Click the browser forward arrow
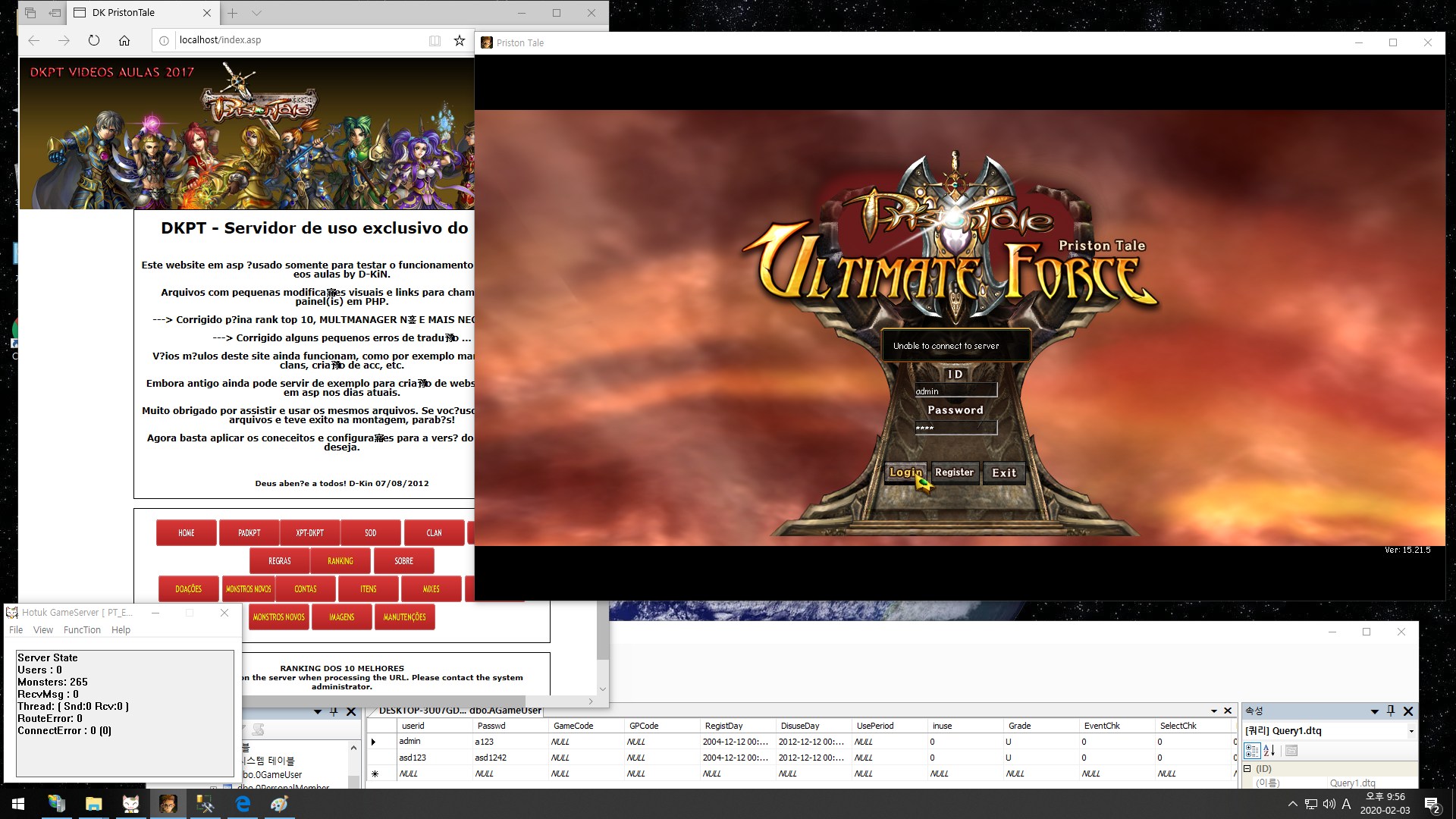 click(x=64, y=40)
